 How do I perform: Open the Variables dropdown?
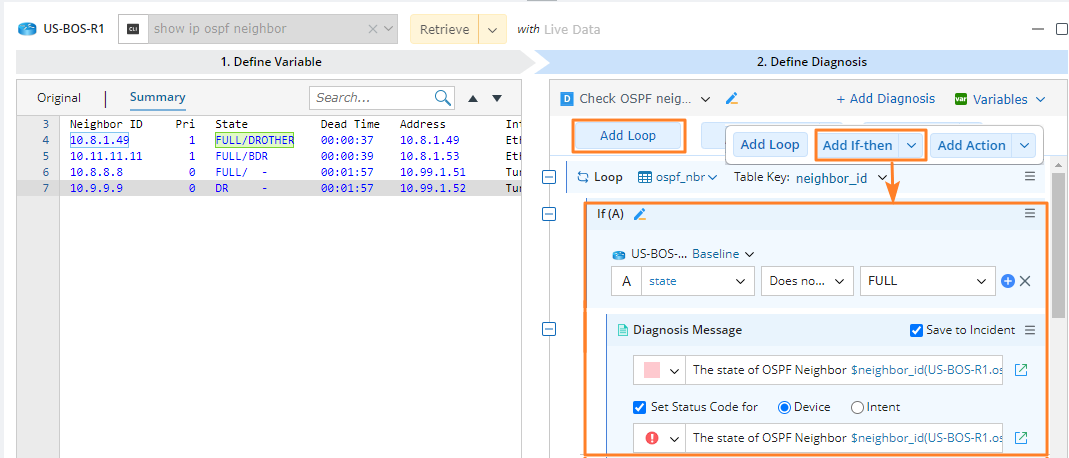tap(1001, 99)
